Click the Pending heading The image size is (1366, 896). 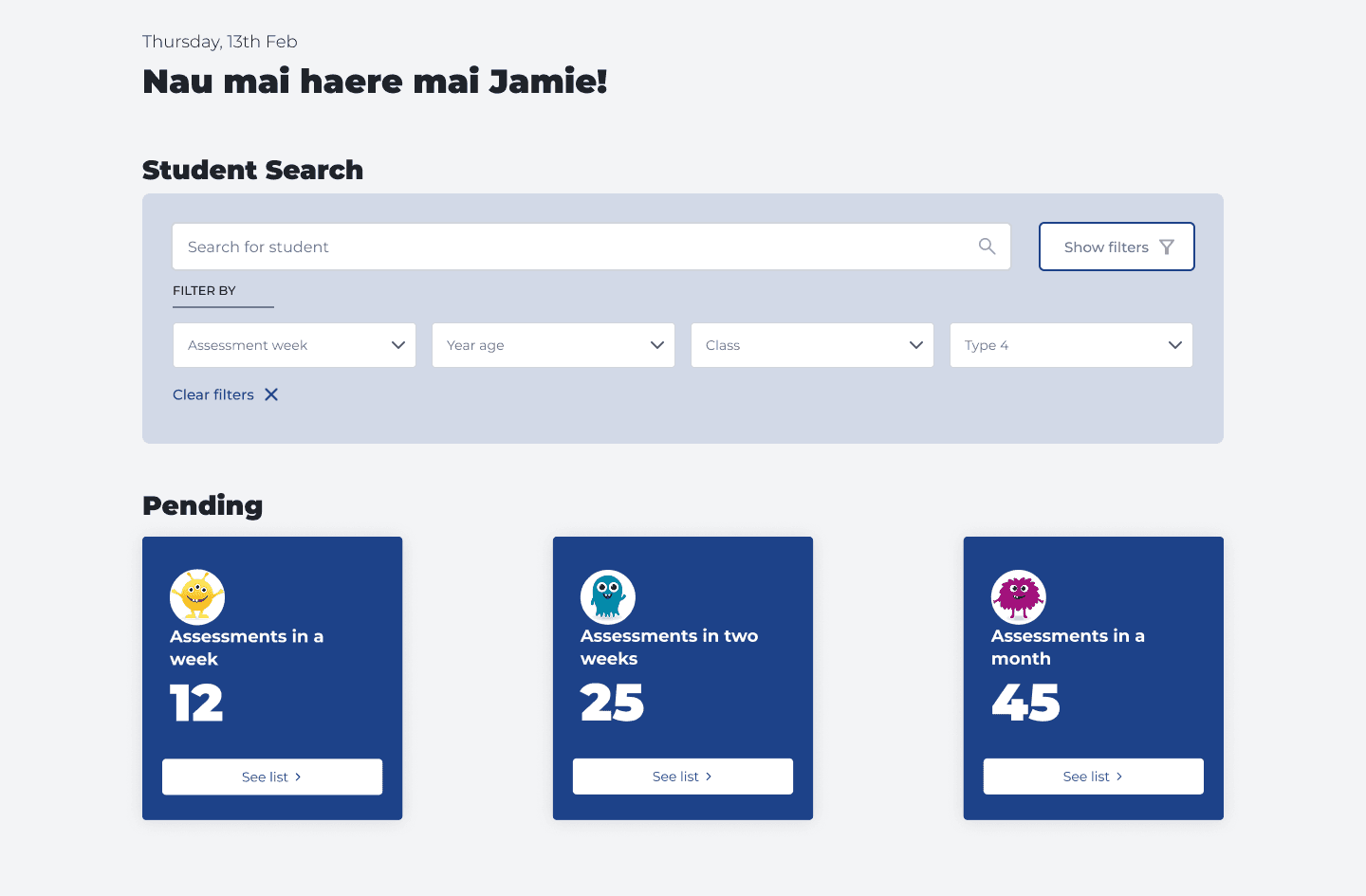click(x=202, y=505)
